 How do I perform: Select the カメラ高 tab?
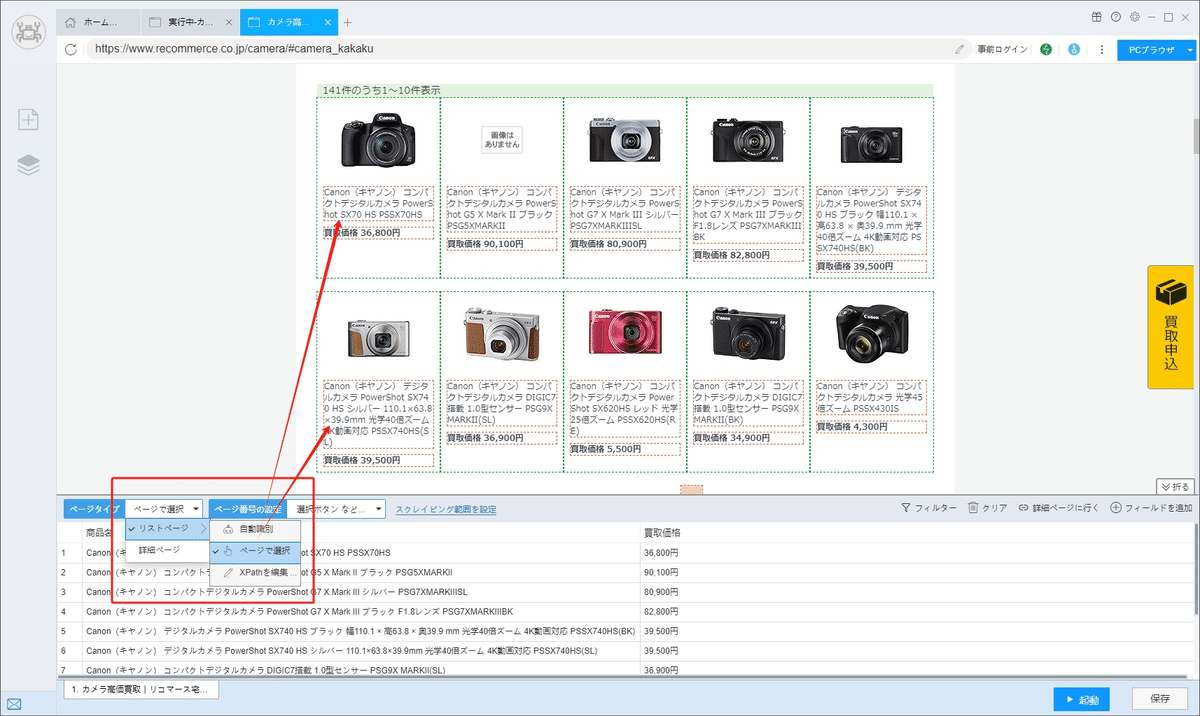[289, 22]
